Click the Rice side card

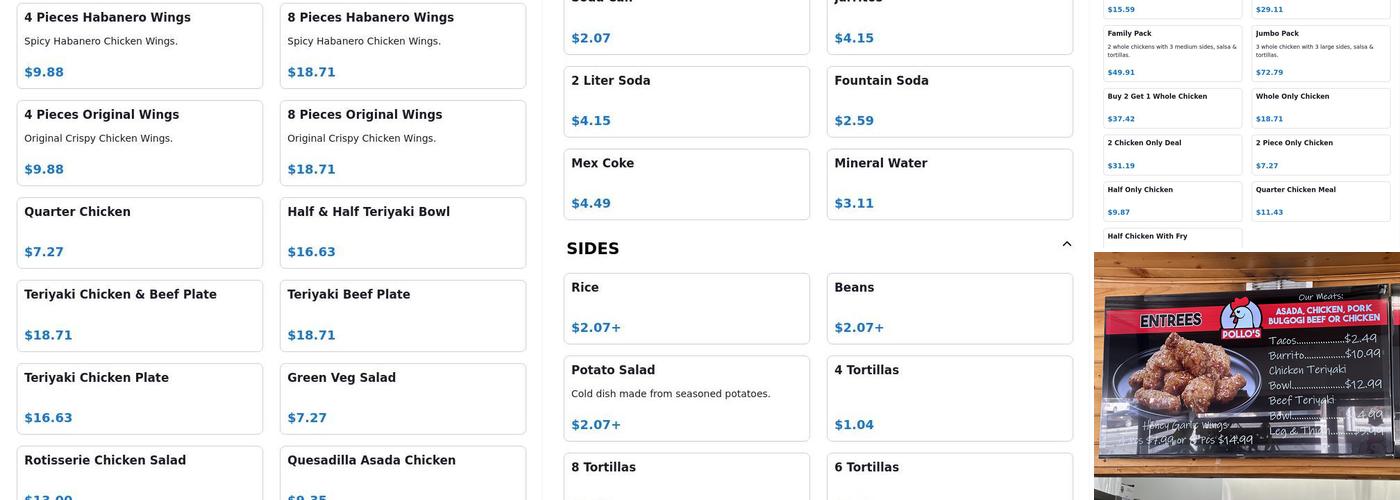[x=686, y=308]
